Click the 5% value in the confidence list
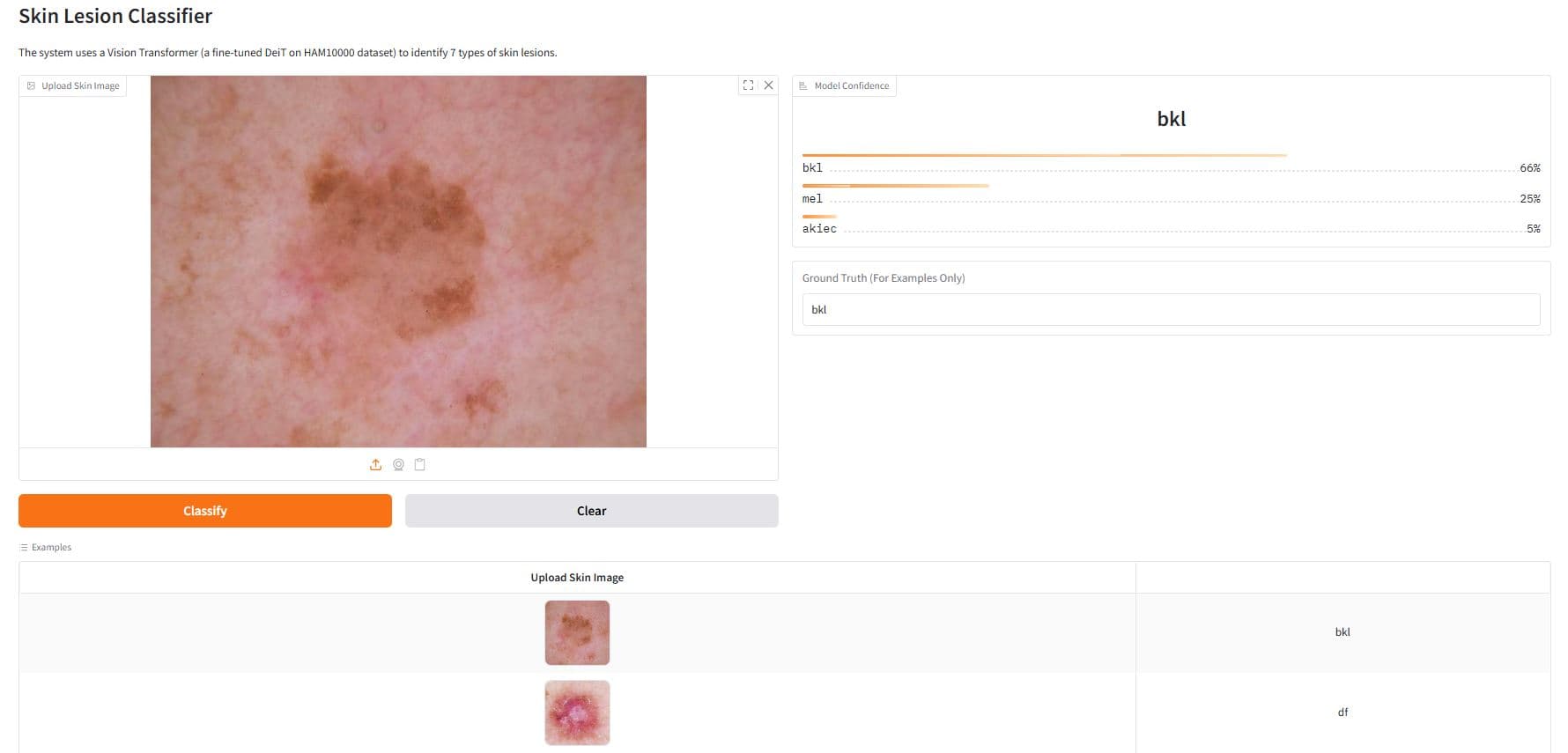 [1533, 229]
